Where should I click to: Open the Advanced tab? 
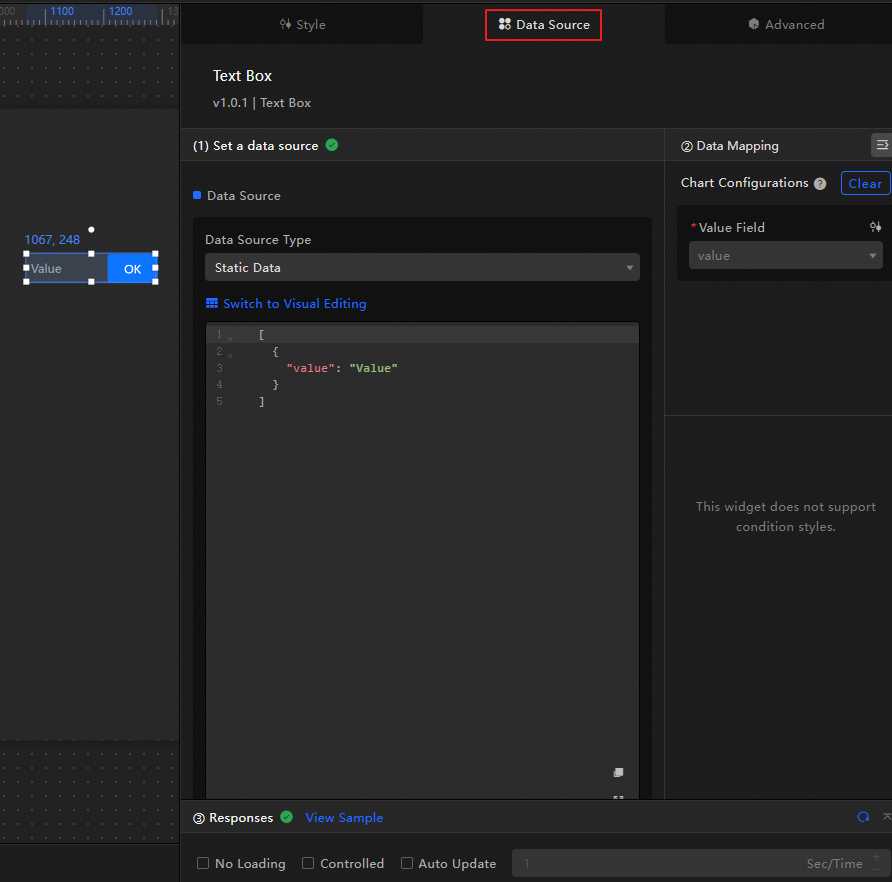pyautogui.click(x=786, y=24)
